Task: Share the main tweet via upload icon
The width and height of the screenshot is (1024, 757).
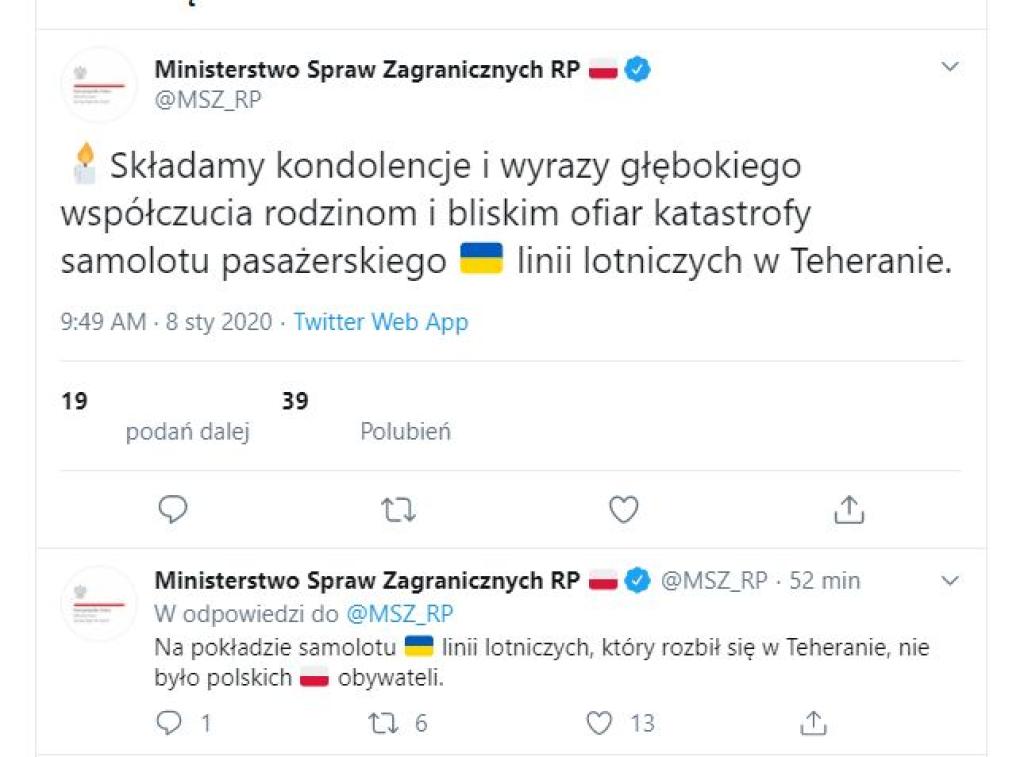Action: pos(848,510)
